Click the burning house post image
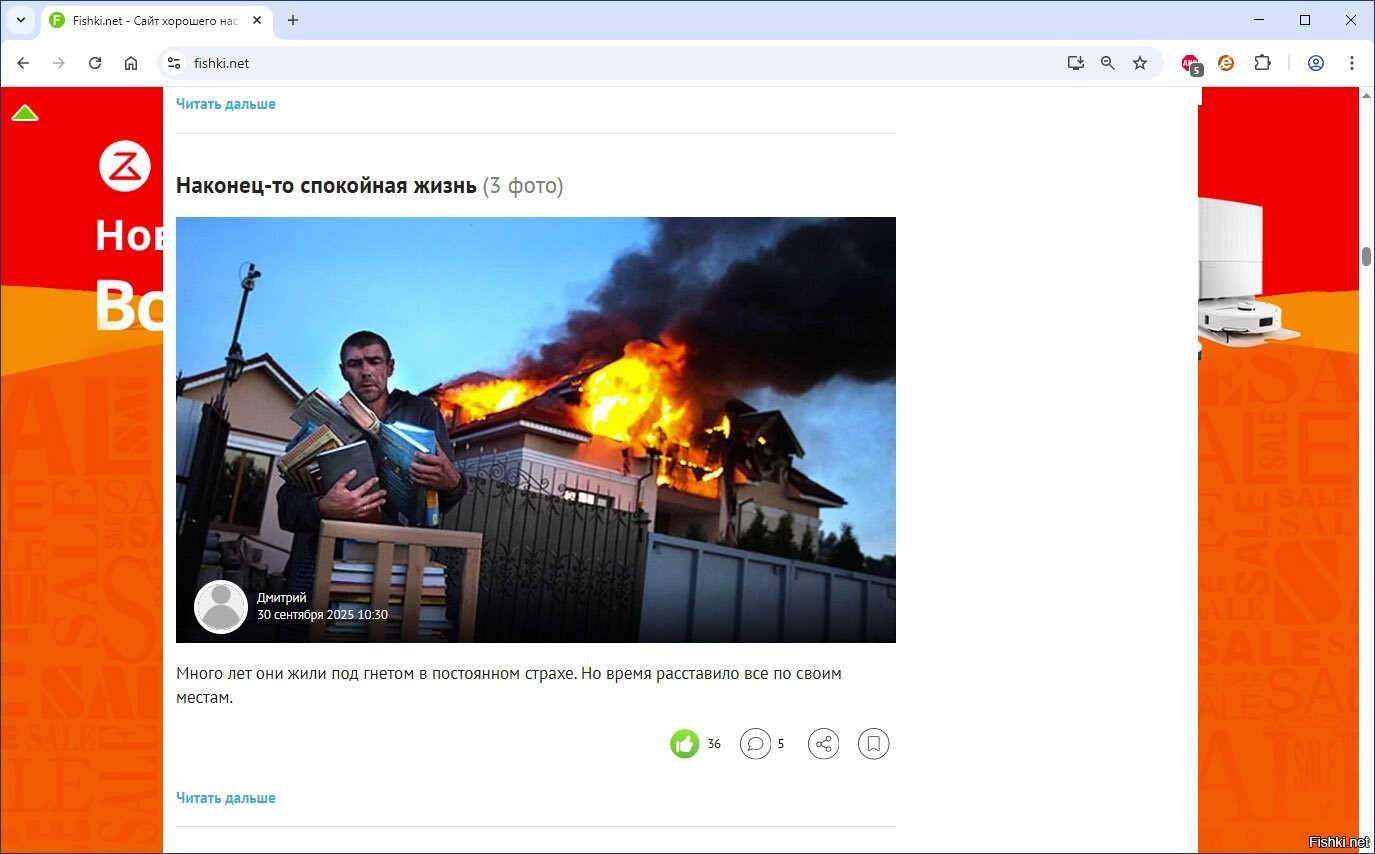 point(536,430)
